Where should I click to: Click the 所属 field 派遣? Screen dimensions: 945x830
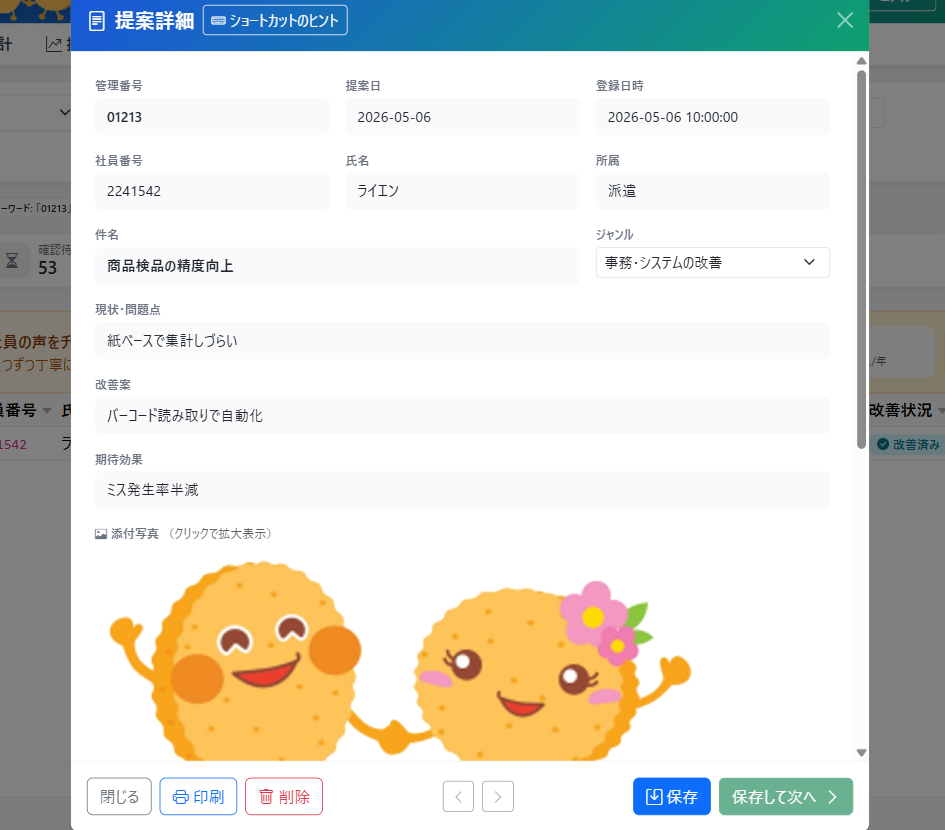click(x=712, y=191)
